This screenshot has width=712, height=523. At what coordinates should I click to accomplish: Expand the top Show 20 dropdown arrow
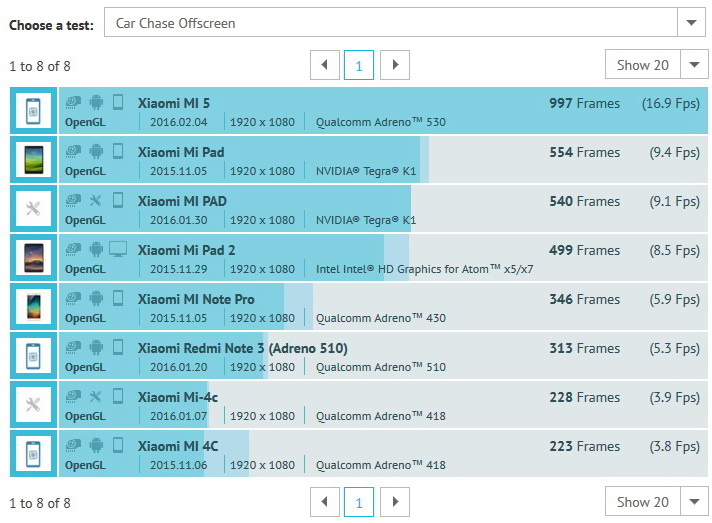pos(694,64)
